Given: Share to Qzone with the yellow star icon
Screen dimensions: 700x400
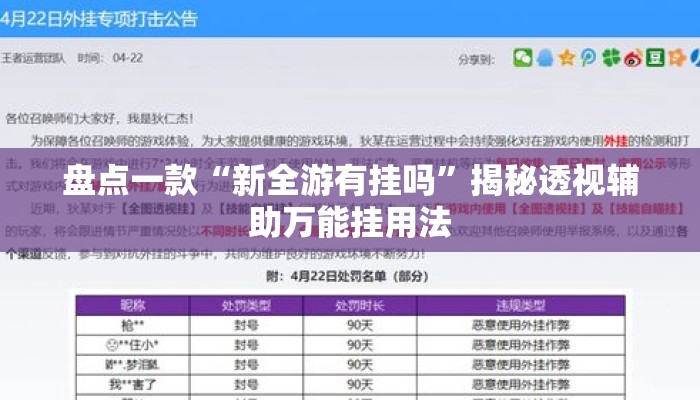Looking at the screenshot, I should pyautogui.click(x=567, y=58).
